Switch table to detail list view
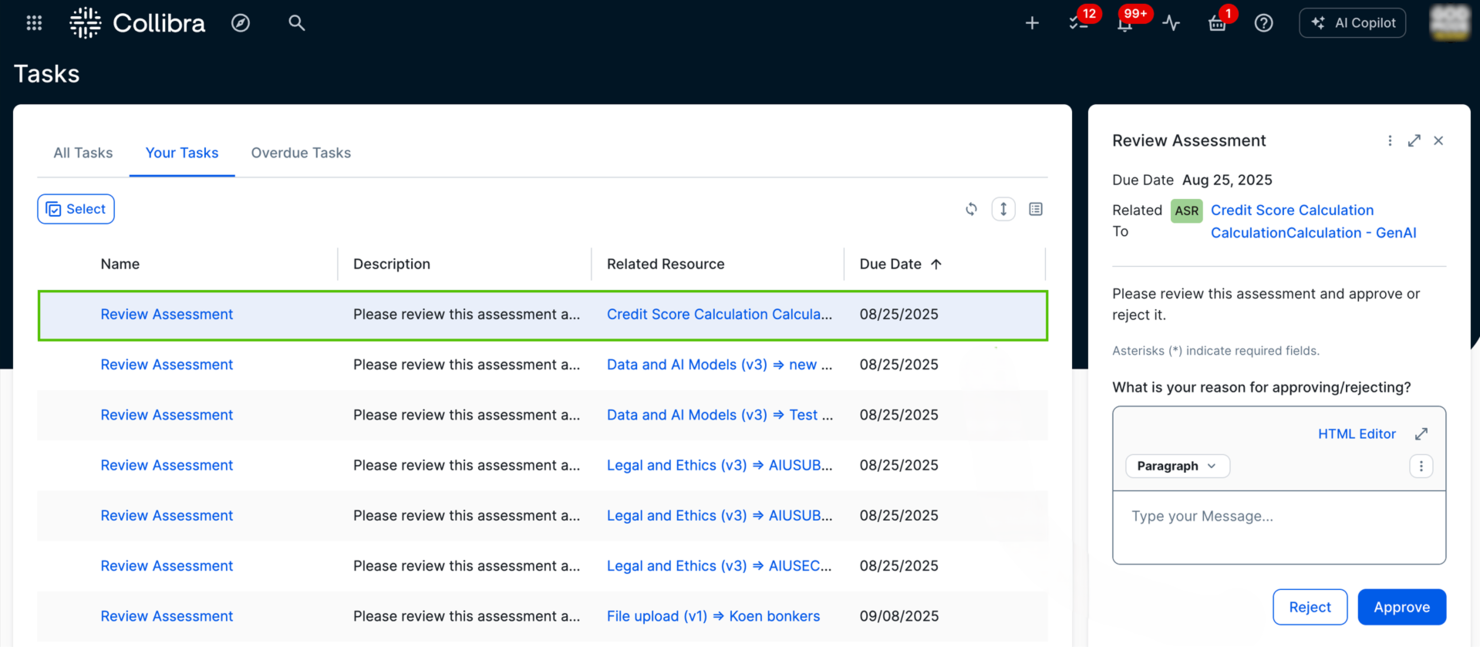Viewport: 1480px width, 647px height. point(1035,208)
